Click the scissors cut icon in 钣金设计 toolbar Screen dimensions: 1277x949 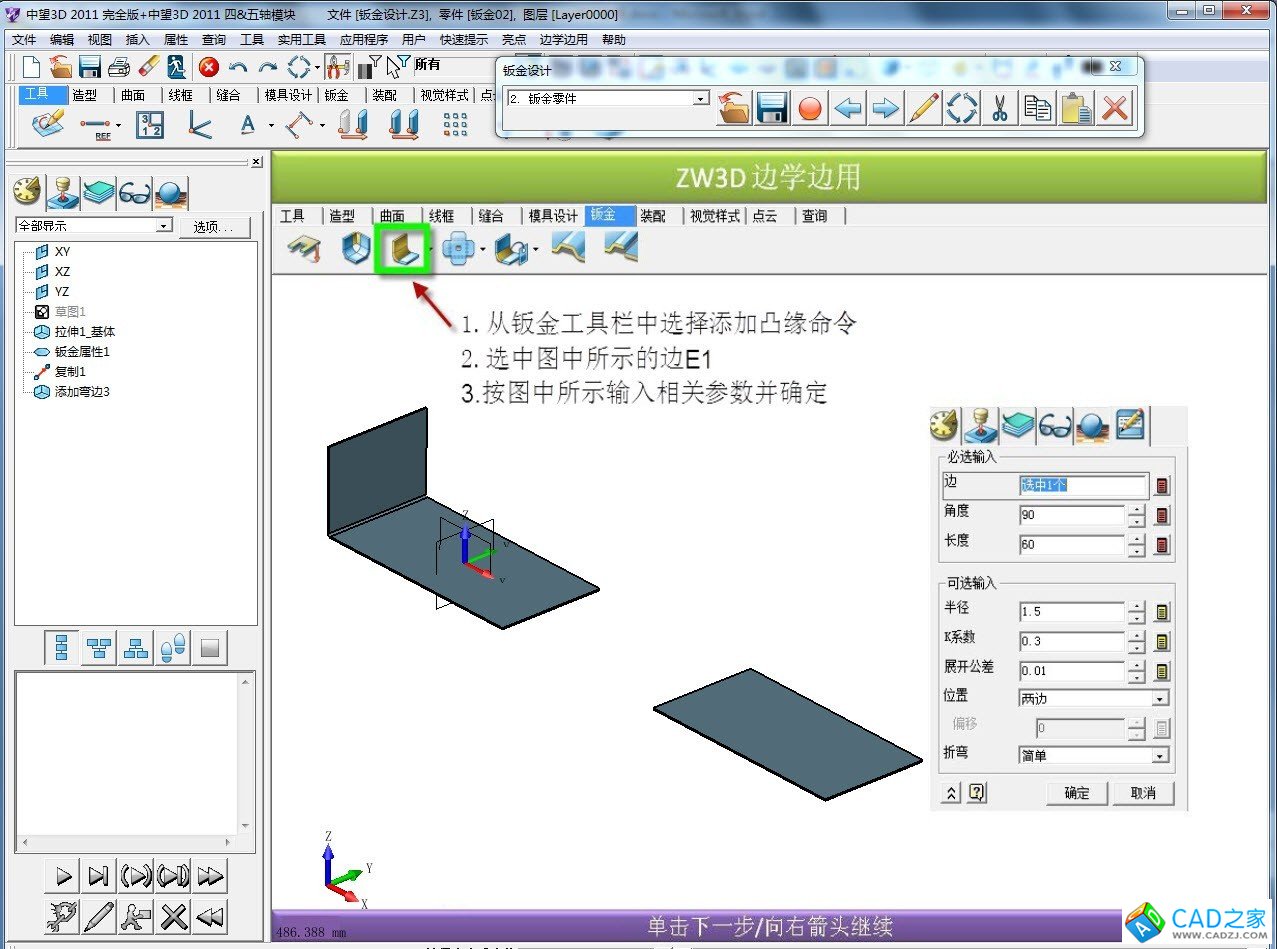point(999,107)
